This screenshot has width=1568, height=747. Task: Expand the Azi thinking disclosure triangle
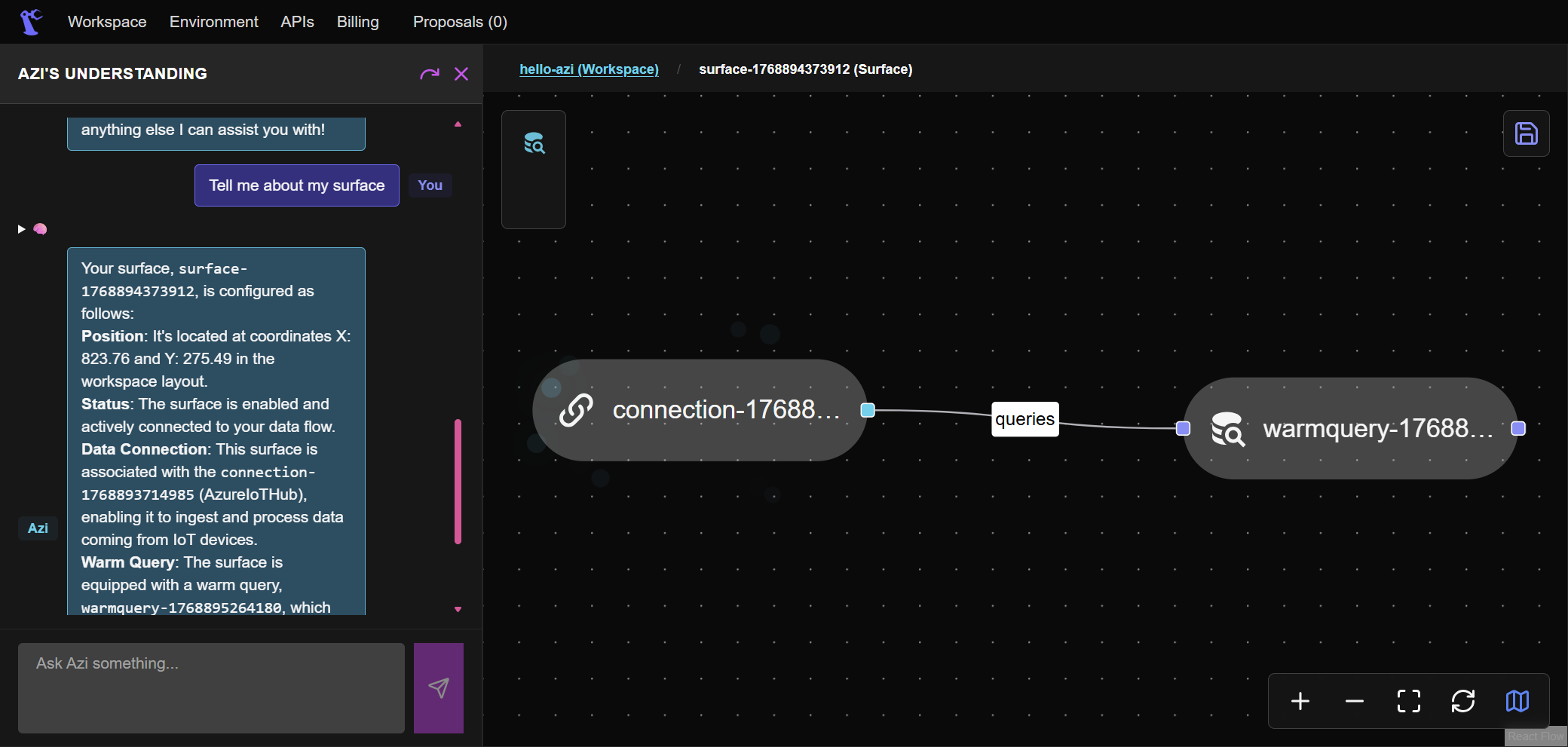tap(21, 229)
